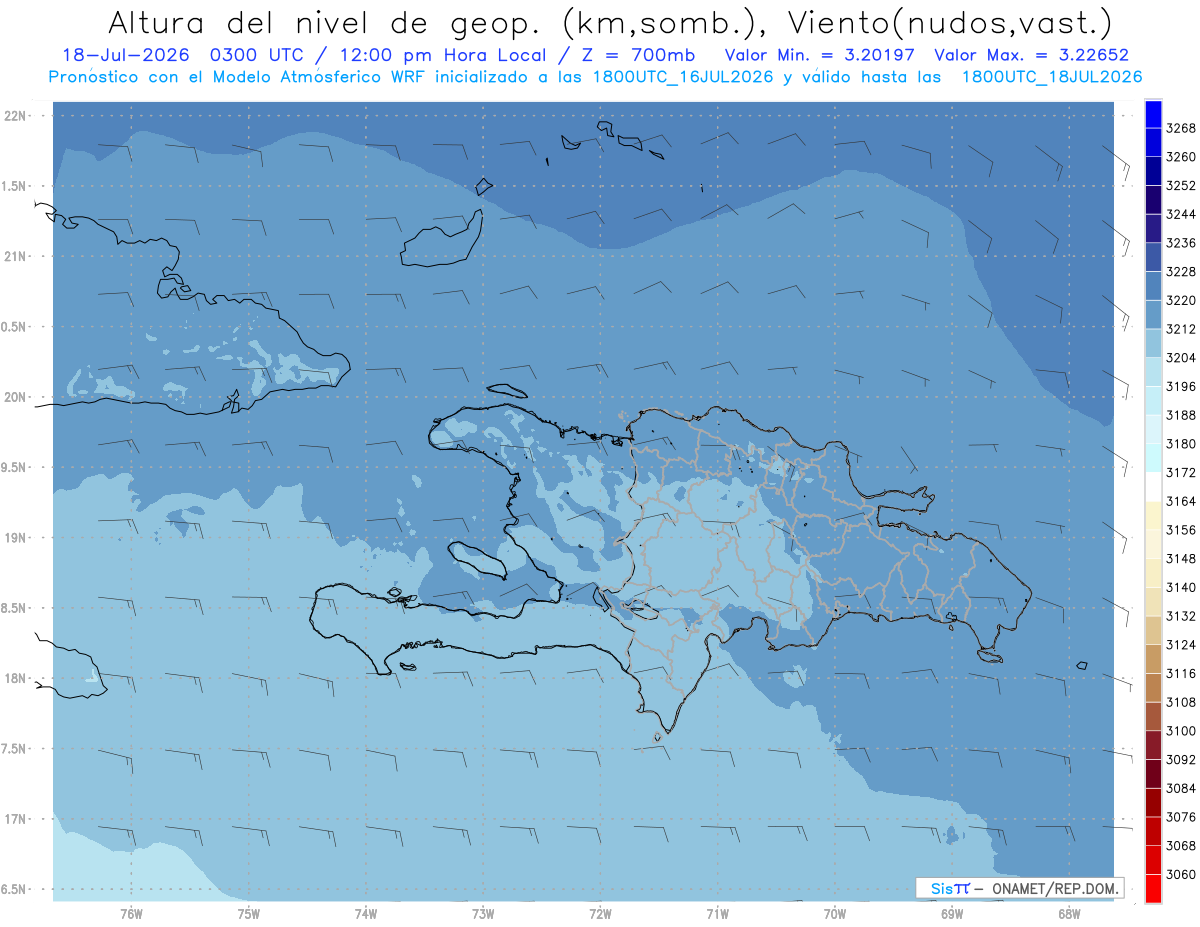Click the swatch between 3076 and 3068

coord(1153,831)
